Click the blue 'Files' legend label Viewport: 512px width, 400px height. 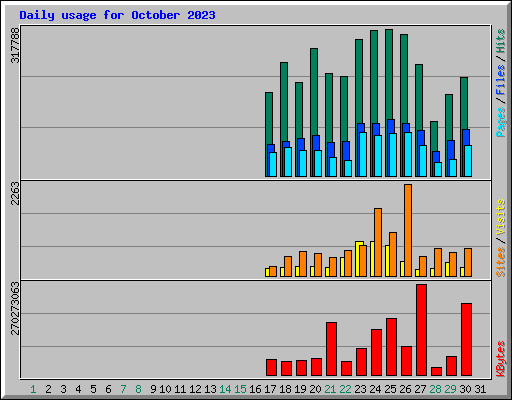click(x=501, y=80)
